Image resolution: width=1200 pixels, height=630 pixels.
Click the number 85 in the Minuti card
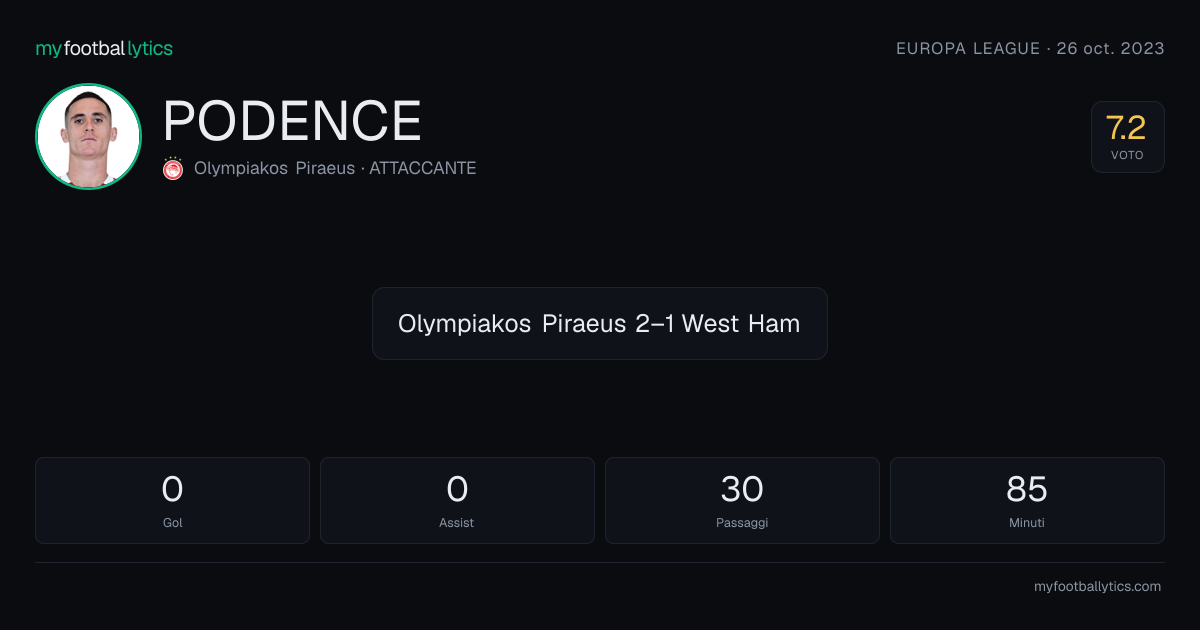click(x=1027, y=489)
